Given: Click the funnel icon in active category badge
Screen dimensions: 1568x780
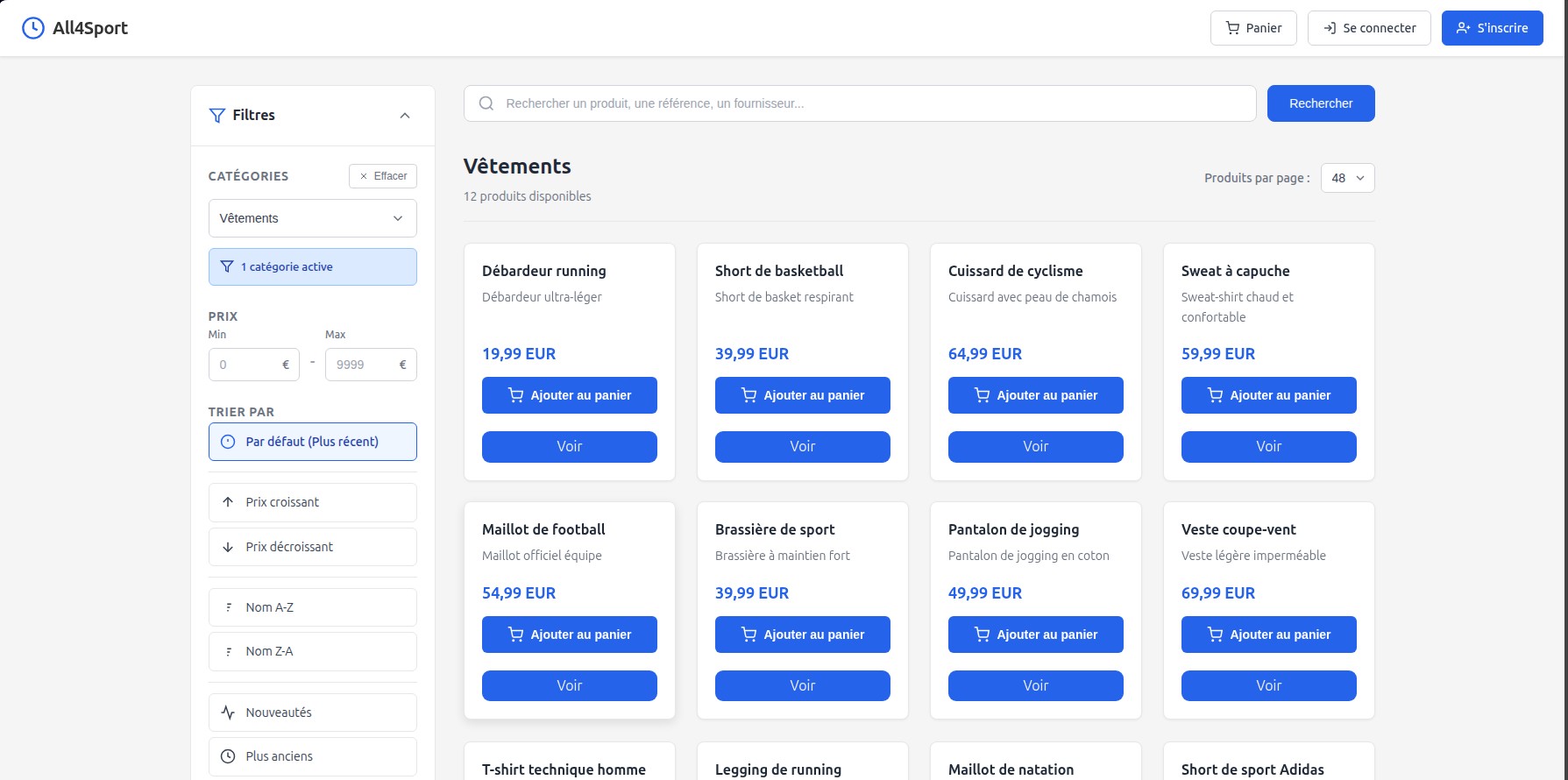Looking at the screenshot, I should 227,267.
